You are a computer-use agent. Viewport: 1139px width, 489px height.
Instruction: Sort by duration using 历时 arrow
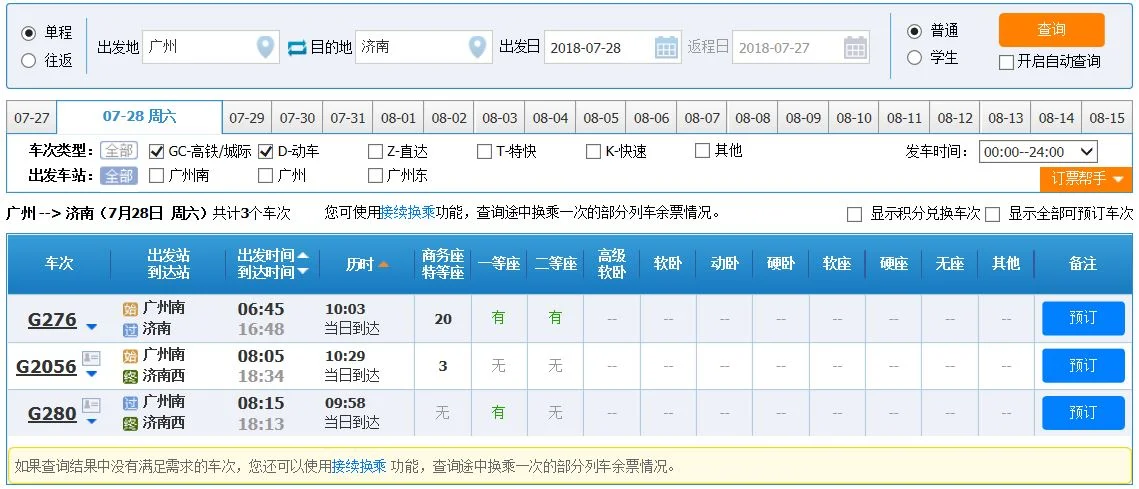(x=384, y=264)
